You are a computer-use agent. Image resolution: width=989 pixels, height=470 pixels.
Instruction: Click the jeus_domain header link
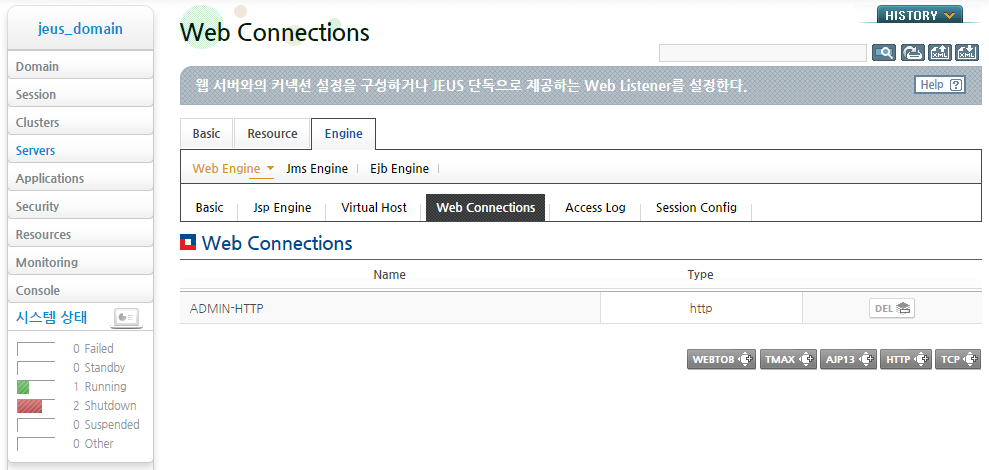coord(80,29)
